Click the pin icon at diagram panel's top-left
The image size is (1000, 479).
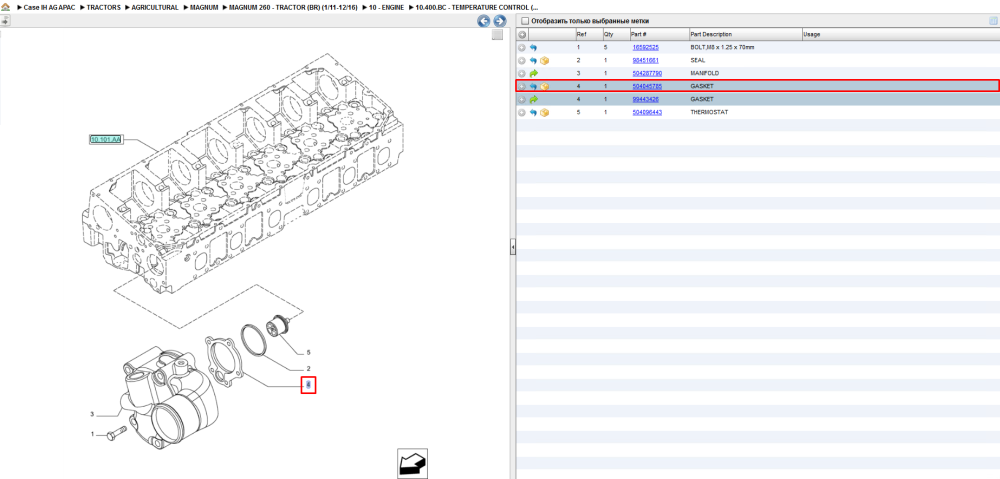5,20
